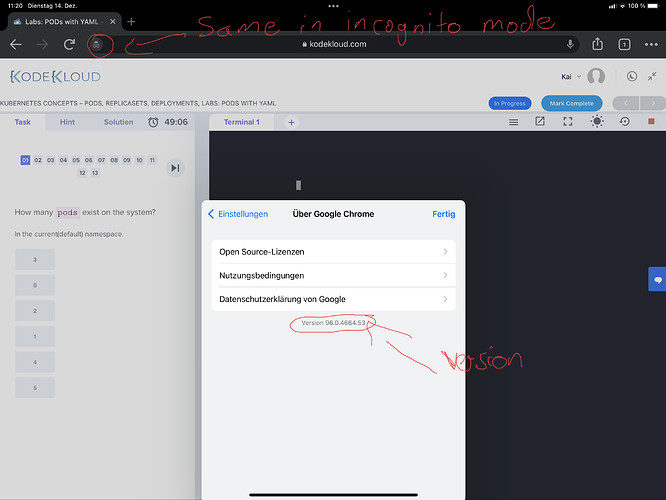Choose answer option 4

click(35, 362)
